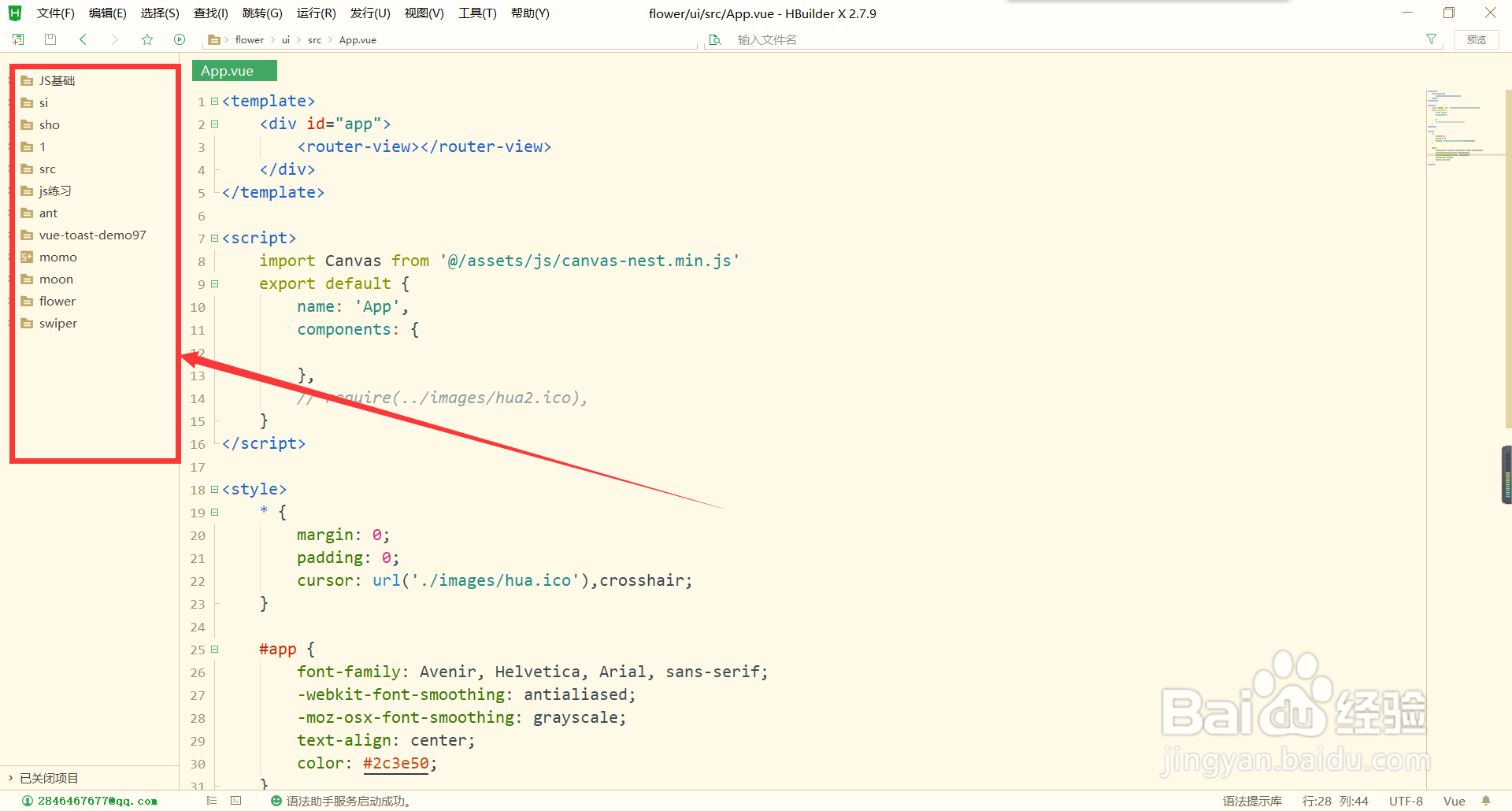Click the user account icon in the status bar

[x=28, y=801]
